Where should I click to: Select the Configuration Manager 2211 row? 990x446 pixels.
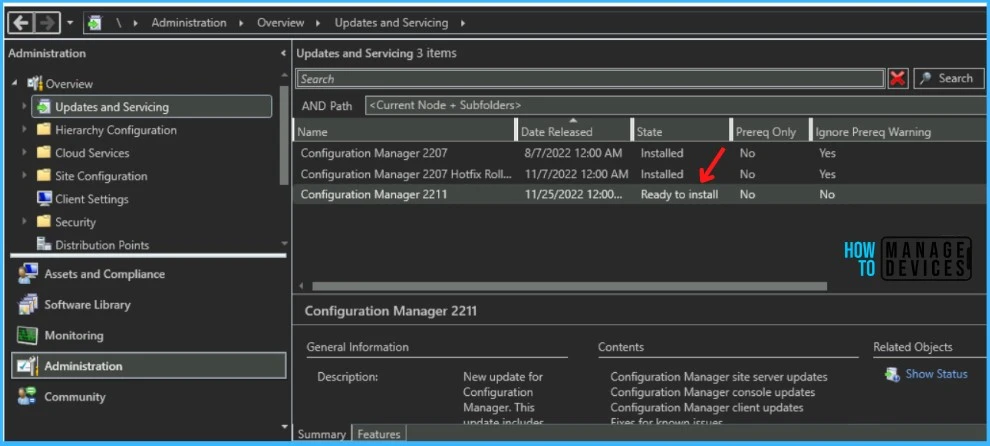pos(641,195)
